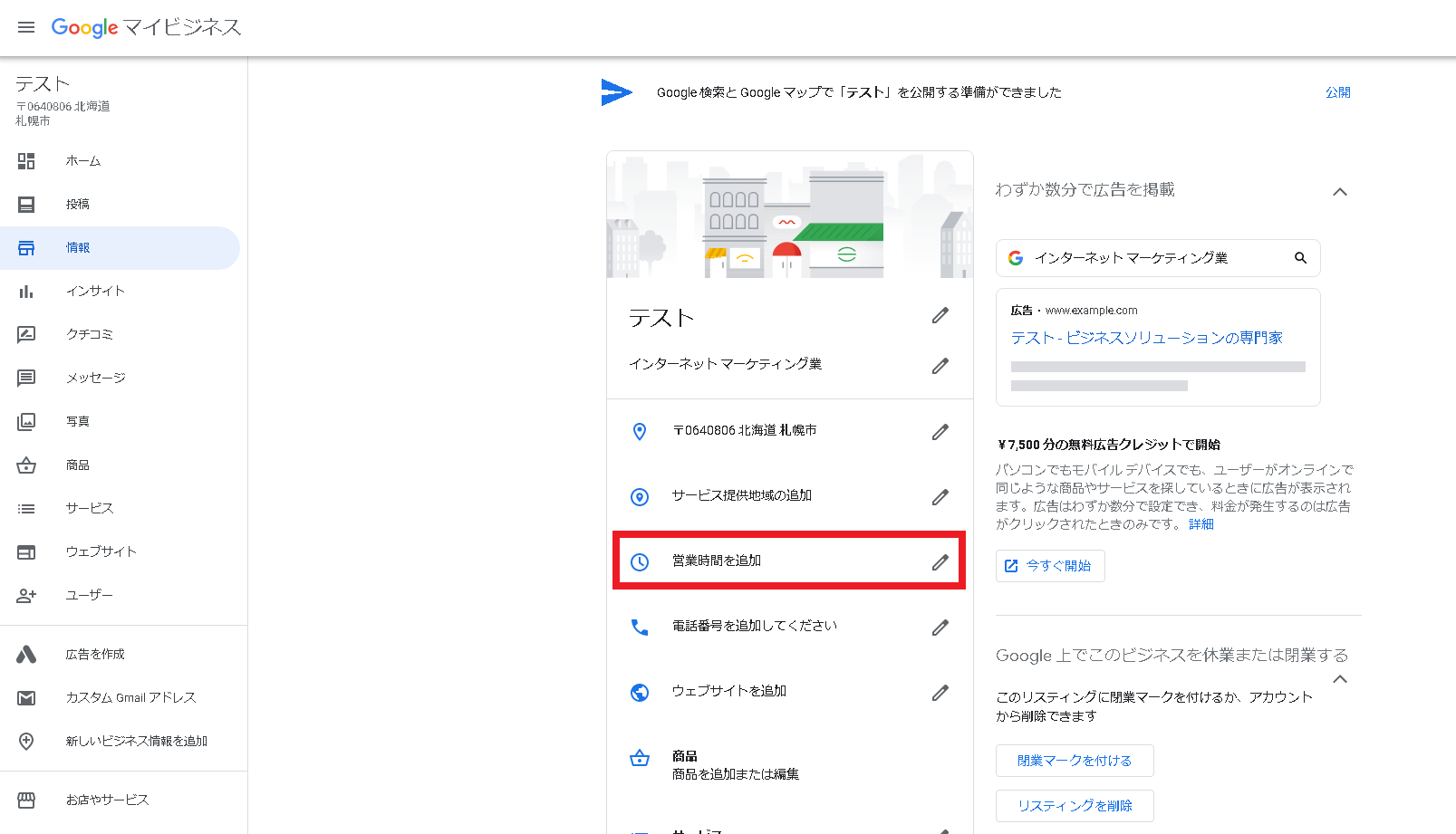Viewport: 1456px width, 834px height.
Task: Collapse the わずか数分で広告を掲載 section
Action: click(1340, 192)
